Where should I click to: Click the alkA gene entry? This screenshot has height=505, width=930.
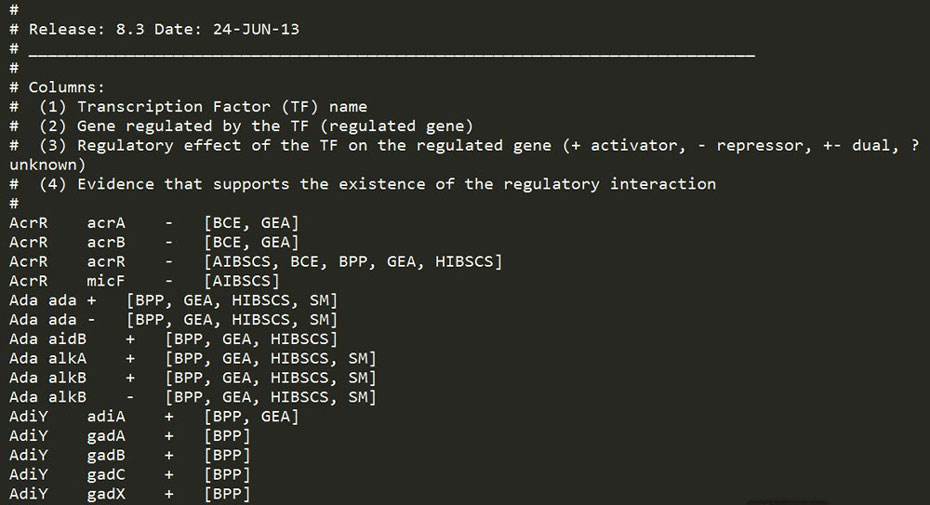(67, 358)
